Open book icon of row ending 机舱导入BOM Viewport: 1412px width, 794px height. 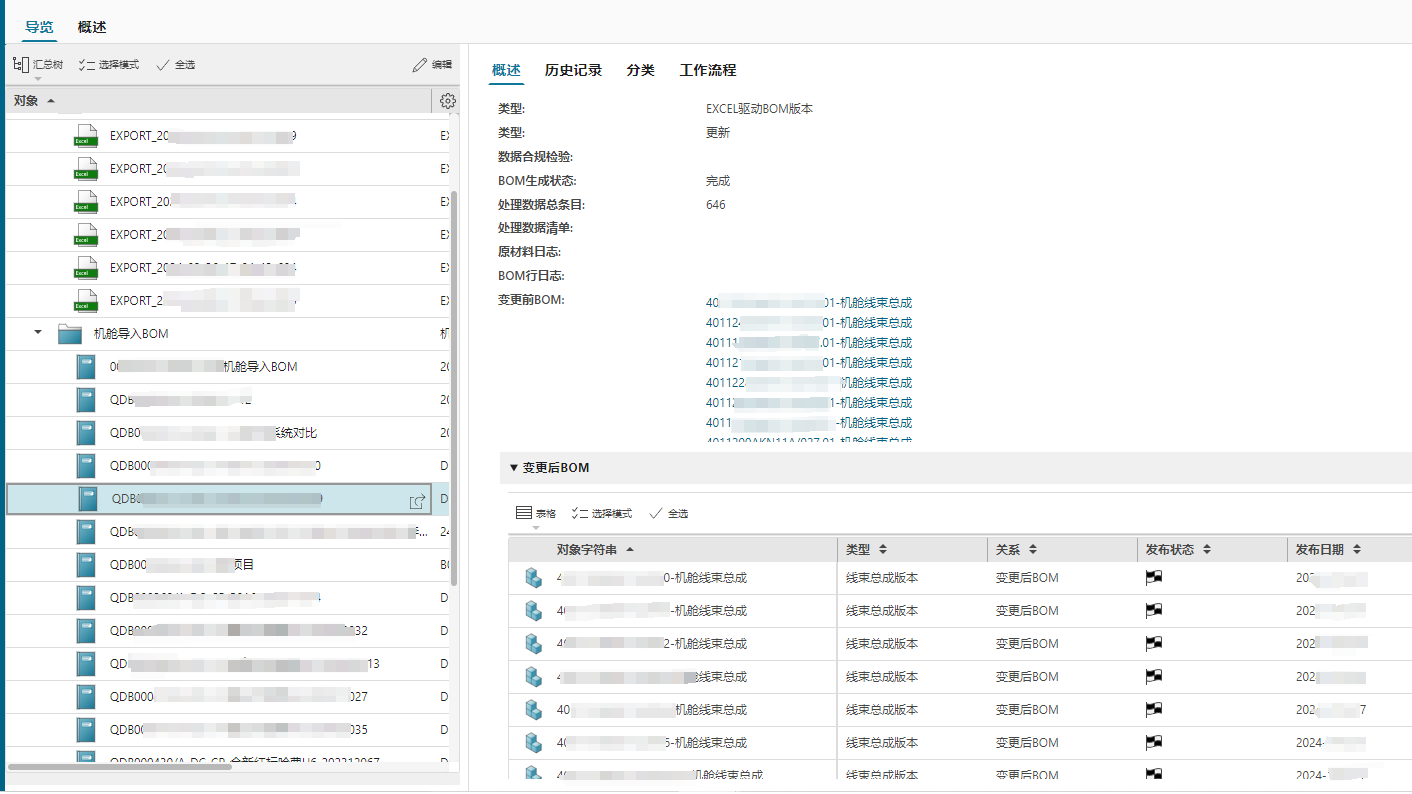(88, 367)
